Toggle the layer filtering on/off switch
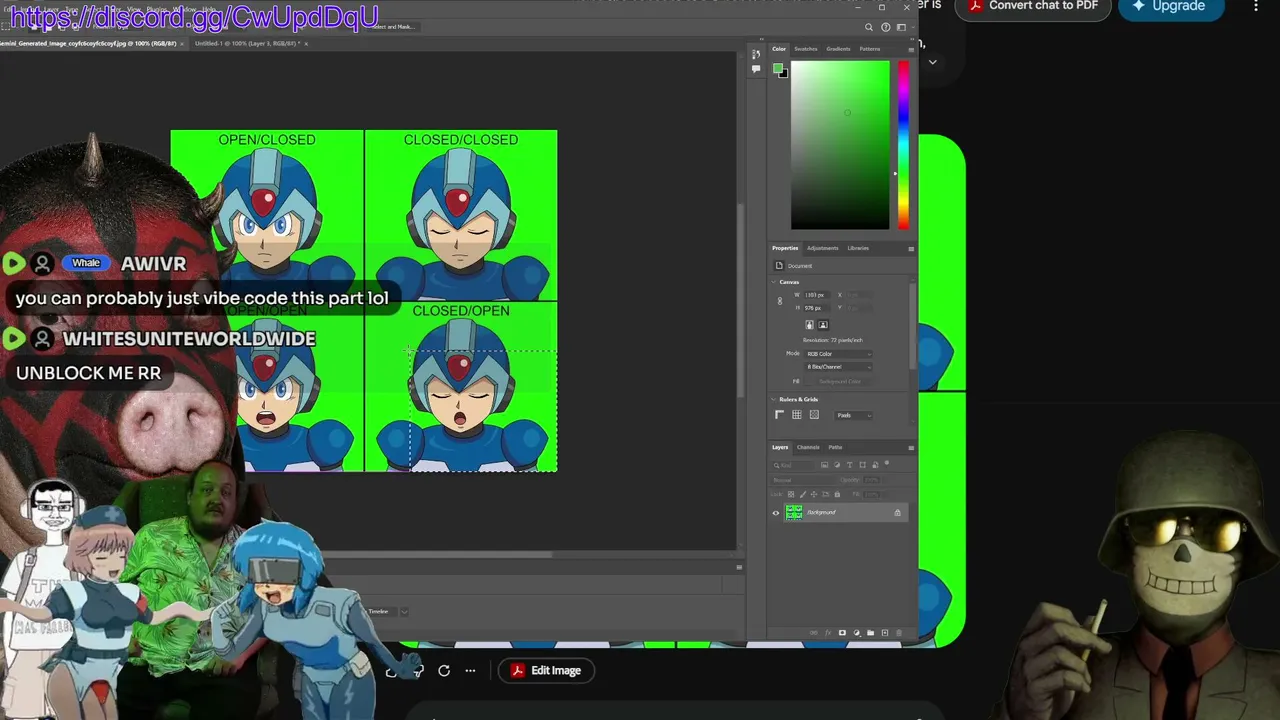 (x=887, y=464)
